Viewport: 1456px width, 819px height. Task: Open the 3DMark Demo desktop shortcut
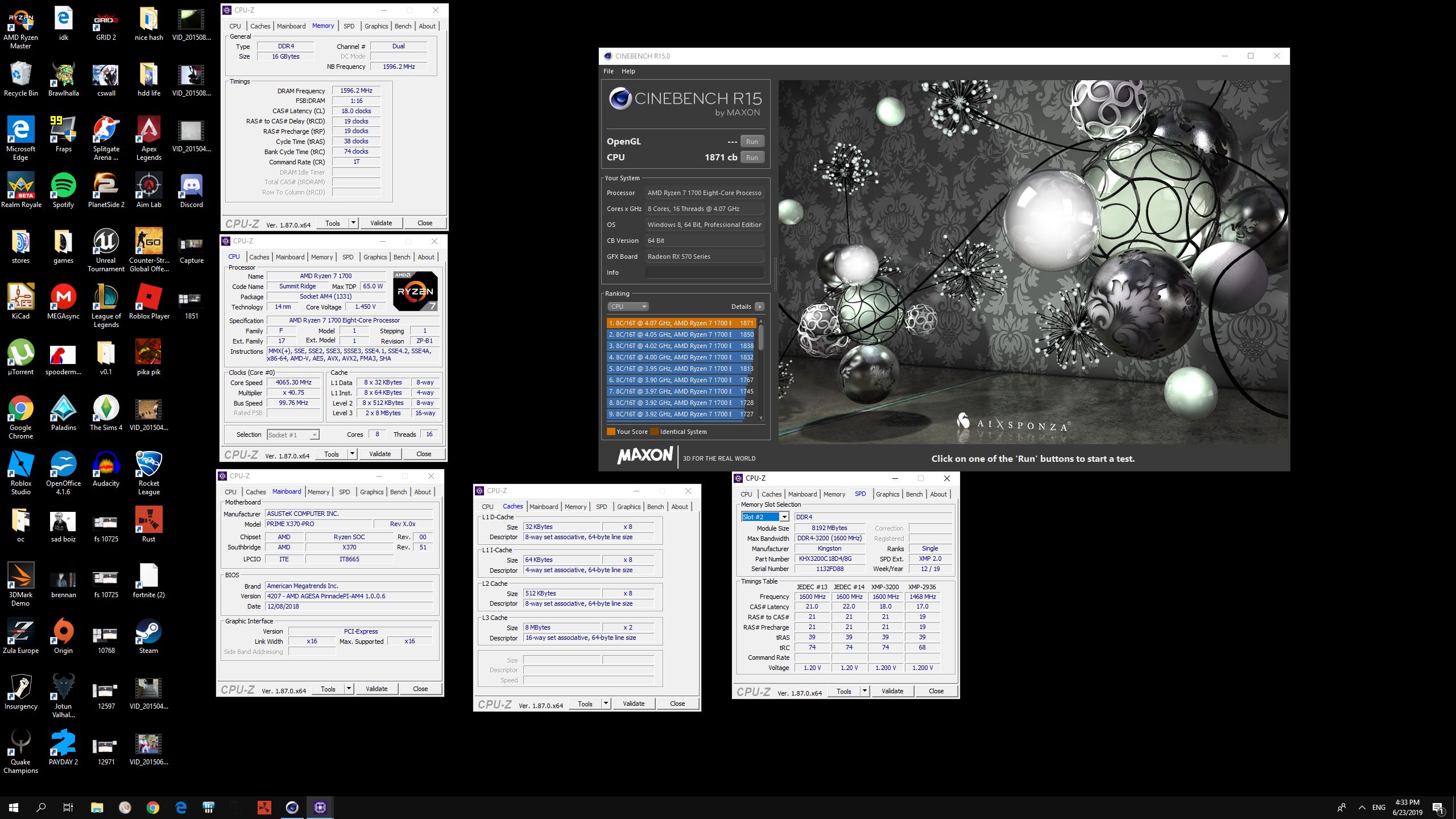[21, 585]
